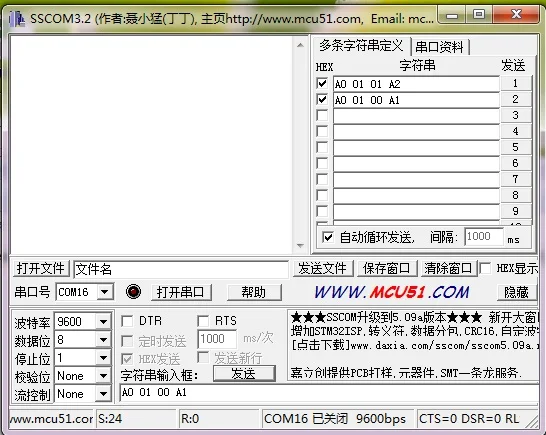Click the red port status indicator light

pos(133,292)
